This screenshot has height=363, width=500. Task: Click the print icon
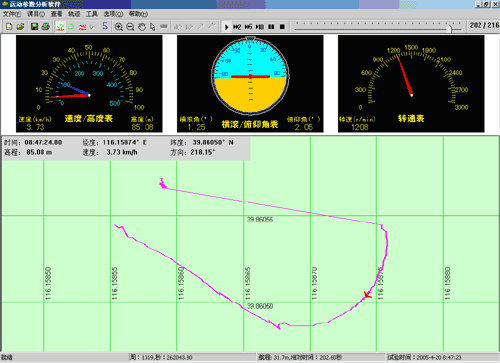point(46,27)
